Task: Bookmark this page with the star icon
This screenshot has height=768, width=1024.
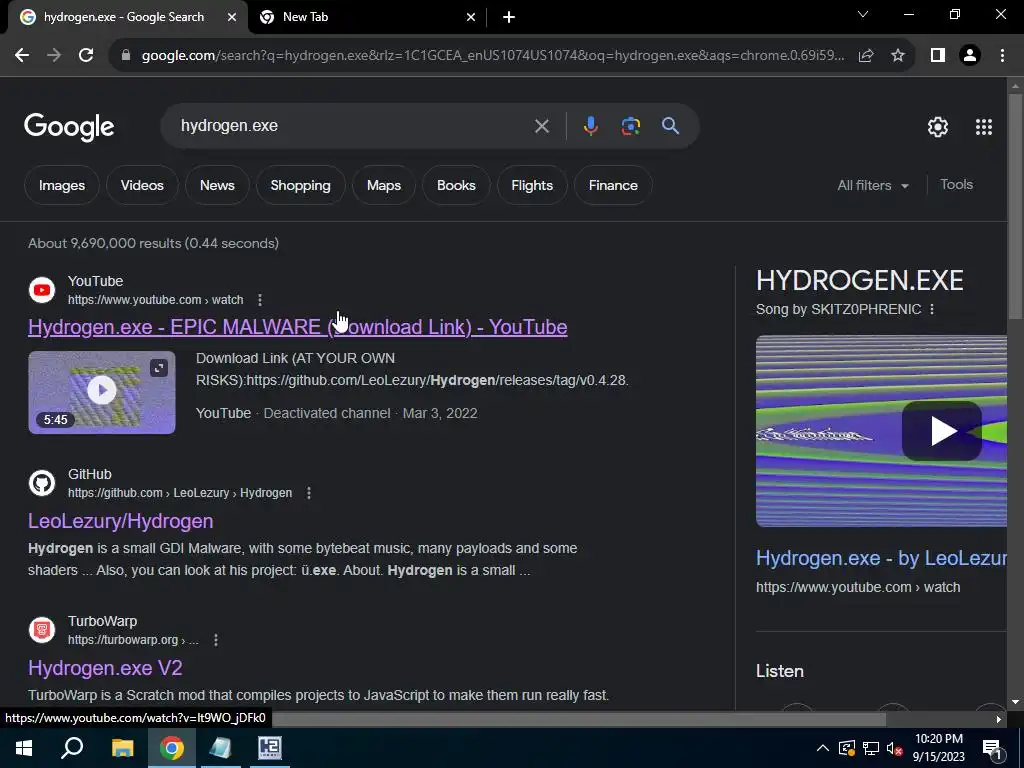Action: click(x=898, y=56)
